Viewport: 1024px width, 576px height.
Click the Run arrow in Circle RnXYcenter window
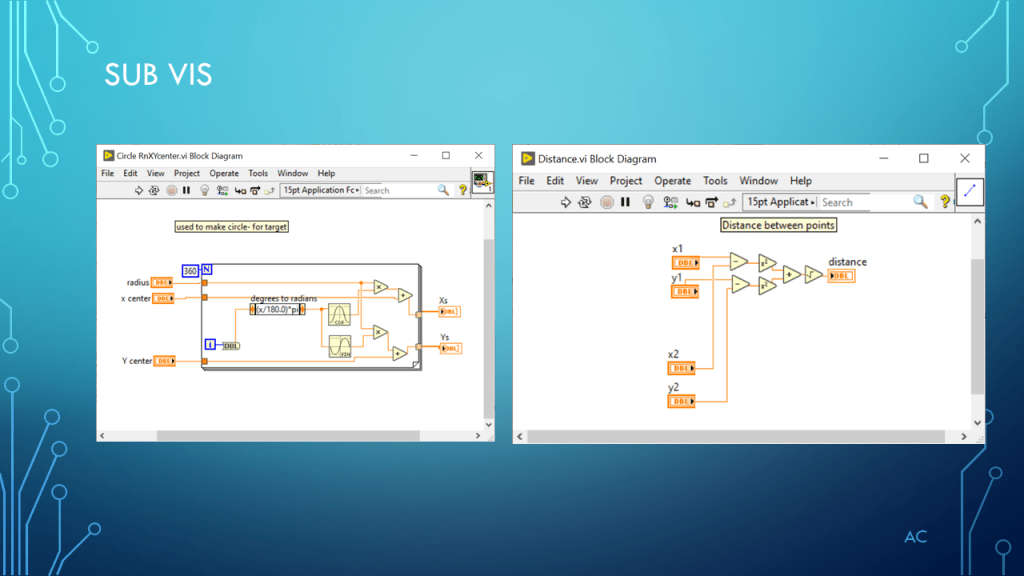coord(139,190)
